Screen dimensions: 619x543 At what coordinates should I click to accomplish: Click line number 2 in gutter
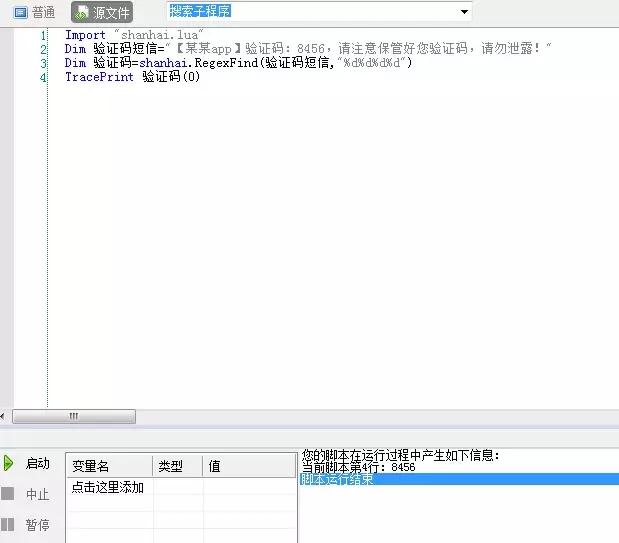point(43,49)
